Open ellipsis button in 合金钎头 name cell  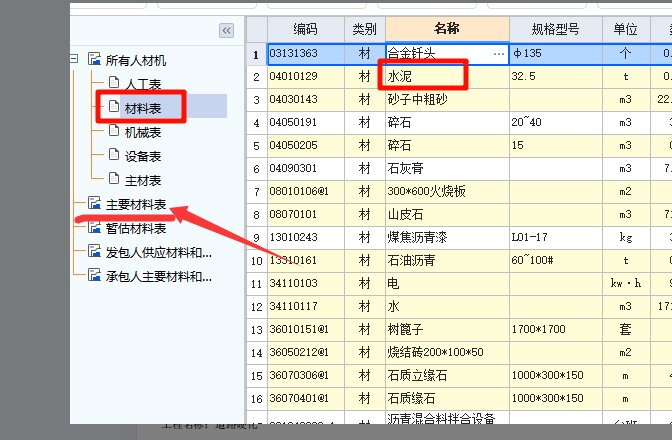[x=499, y=54]
